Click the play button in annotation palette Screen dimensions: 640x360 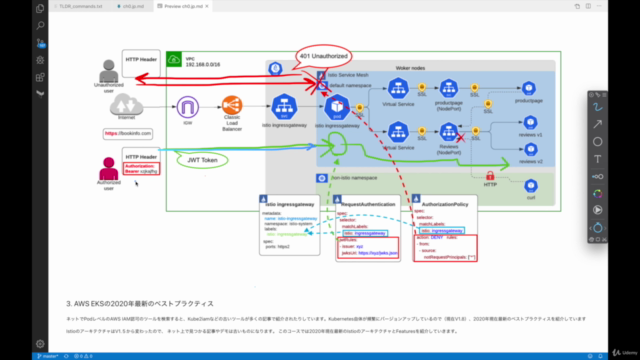(x=598, y=210)
